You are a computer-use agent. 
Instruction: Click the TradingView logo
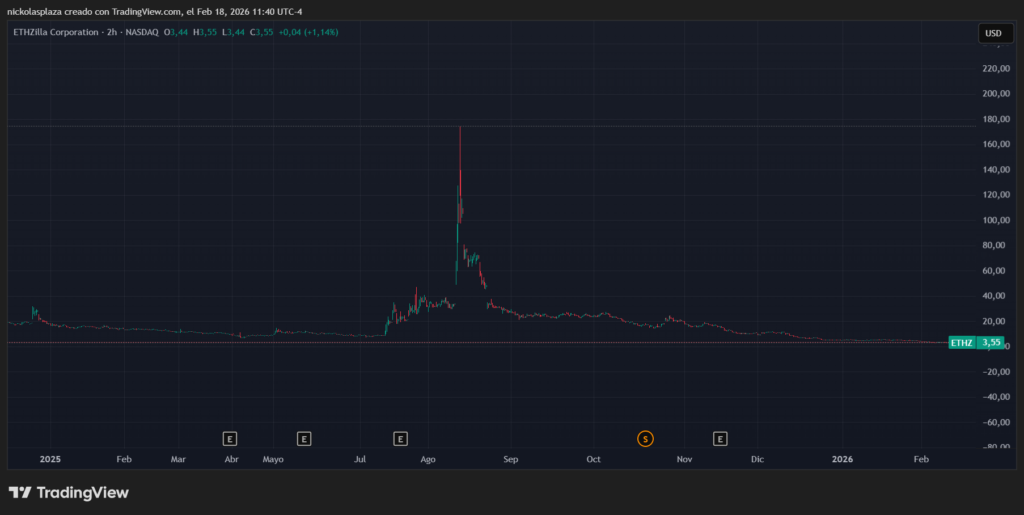69,493
